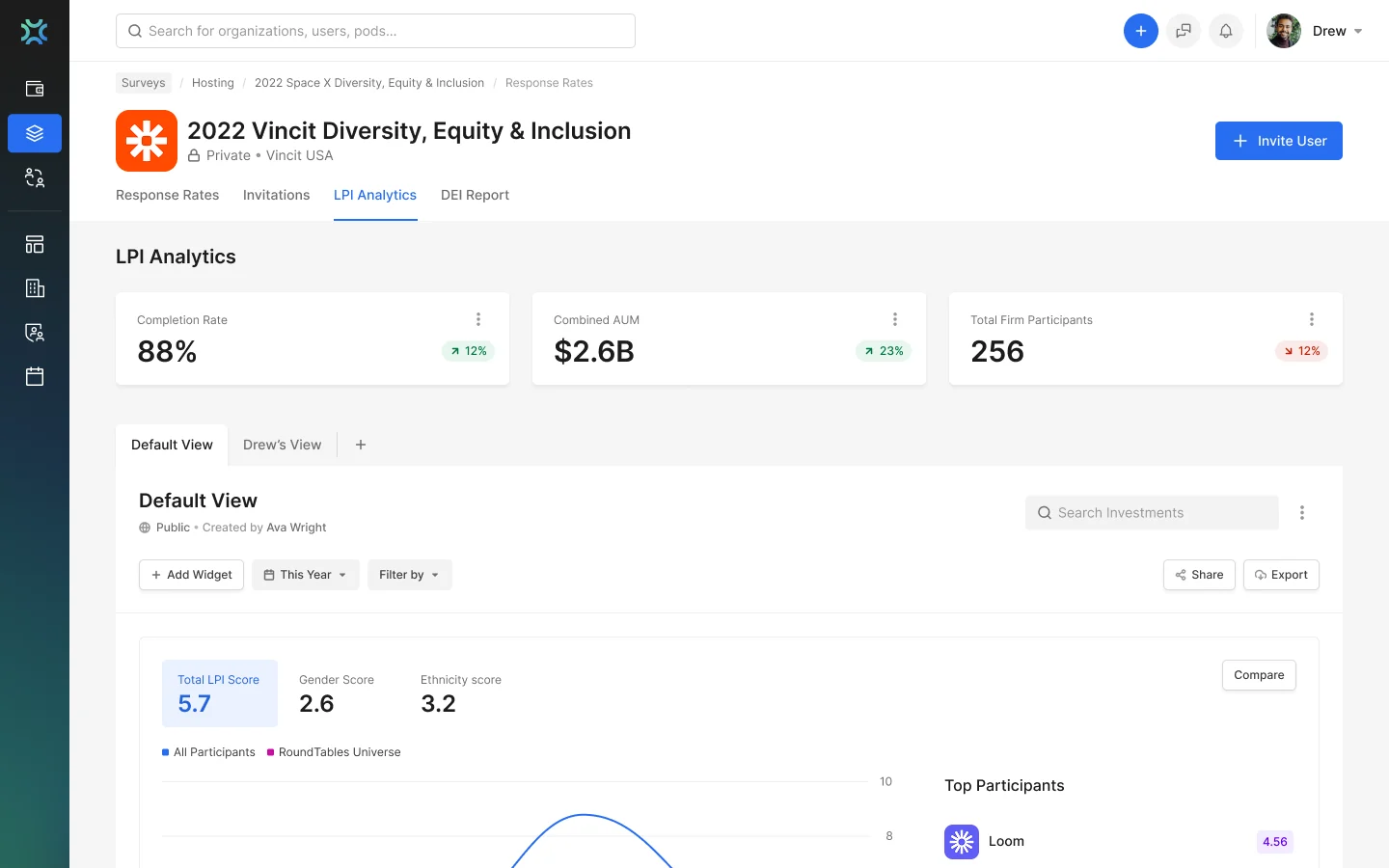Focus the Search Investments field

point(1152,513)
